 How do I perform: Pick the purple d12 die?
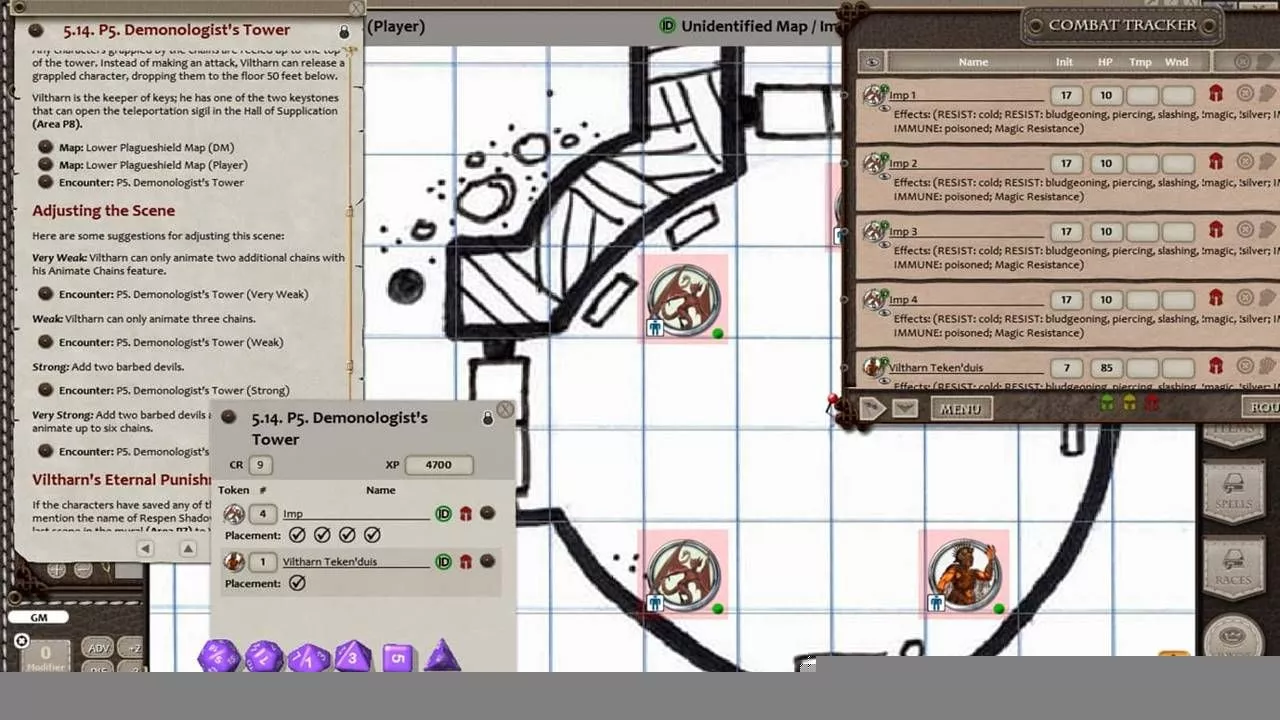click(x=264, y=657)
